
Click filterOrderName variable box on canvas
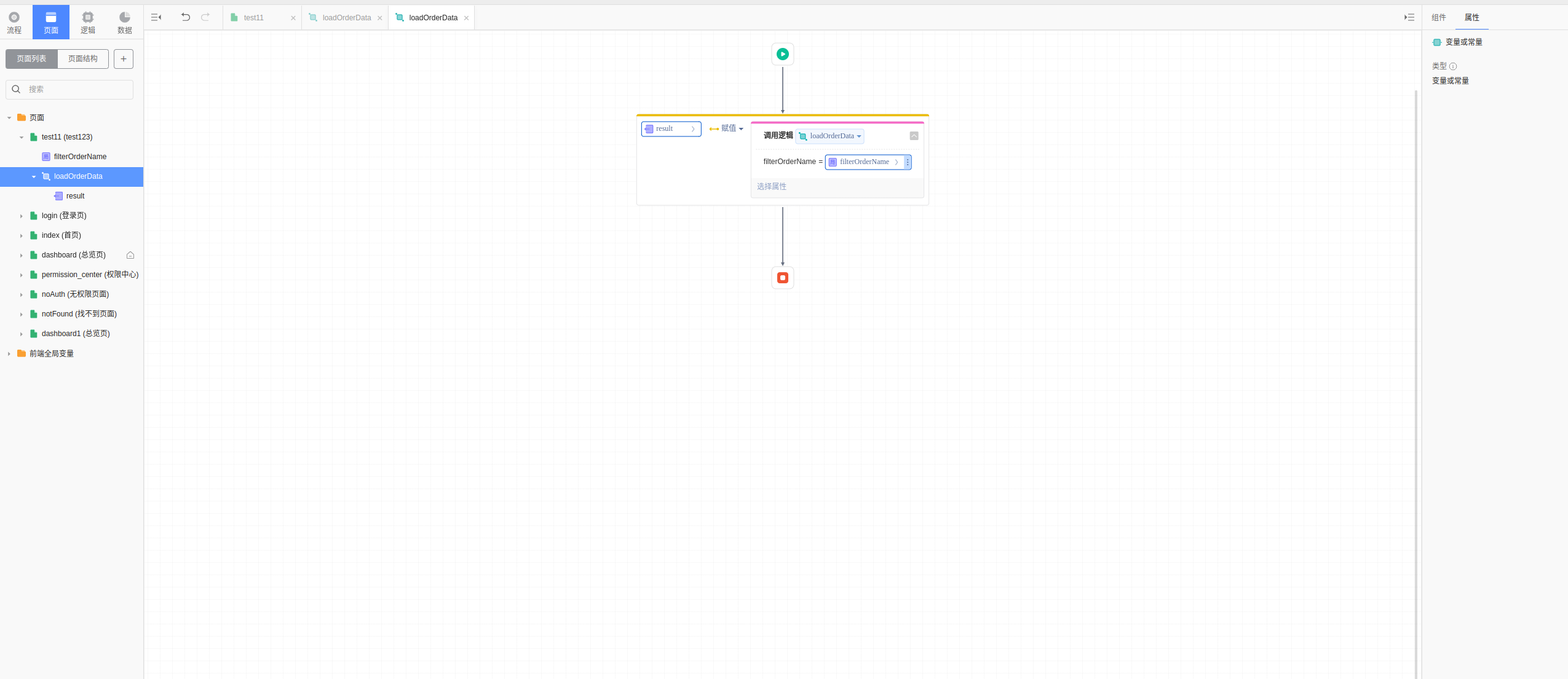[865, 162]
